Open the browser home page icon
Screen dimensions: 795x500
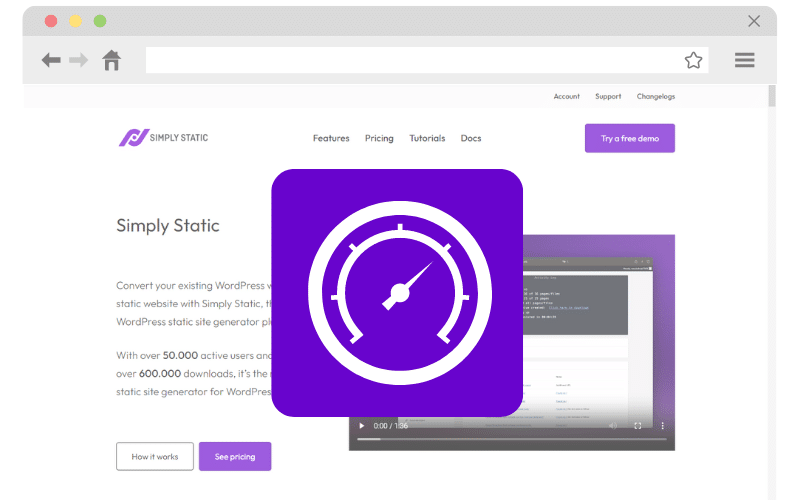pos(112,60)
